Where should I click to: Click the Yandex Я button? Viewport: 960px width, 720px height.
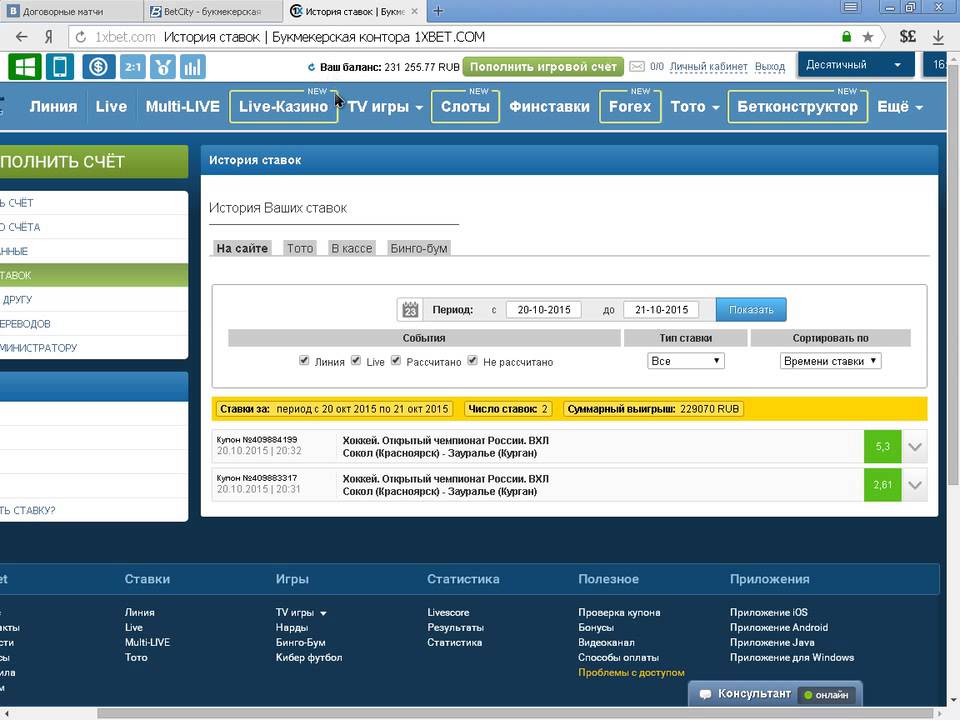(48, 37)
